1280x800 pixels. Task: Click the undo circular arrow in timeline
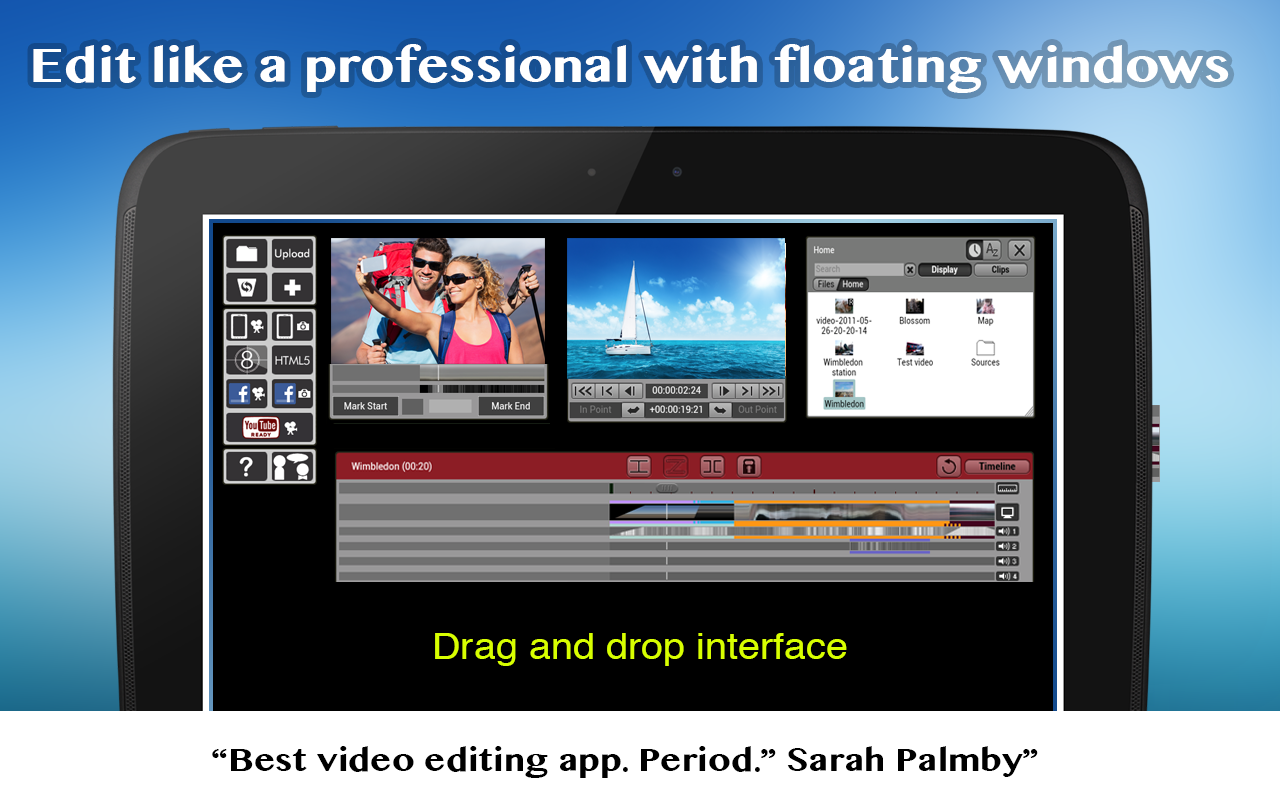(x=949, y=466)
